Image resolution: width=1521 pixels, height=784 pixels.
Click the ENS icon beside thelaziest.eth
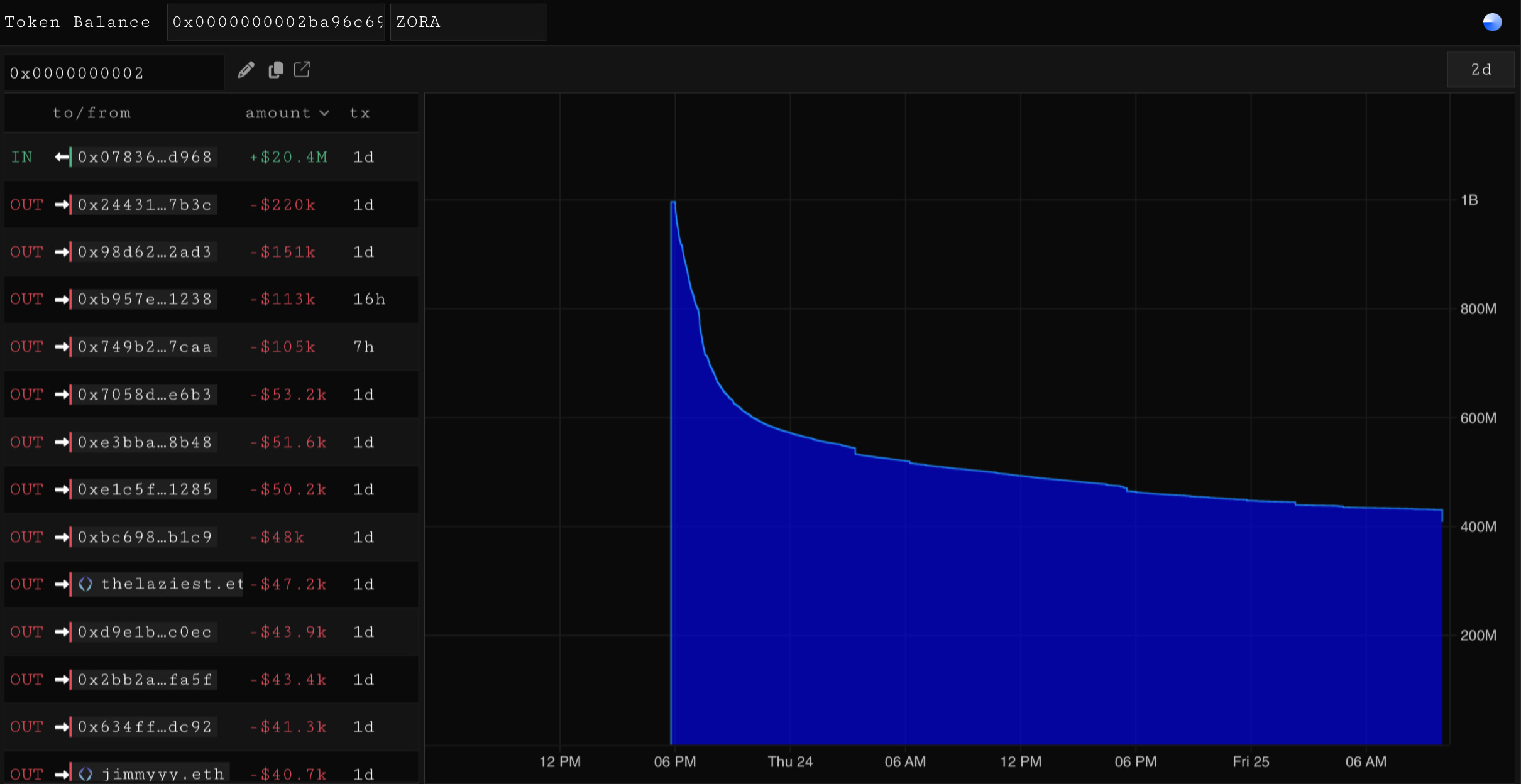click(86, 584)
